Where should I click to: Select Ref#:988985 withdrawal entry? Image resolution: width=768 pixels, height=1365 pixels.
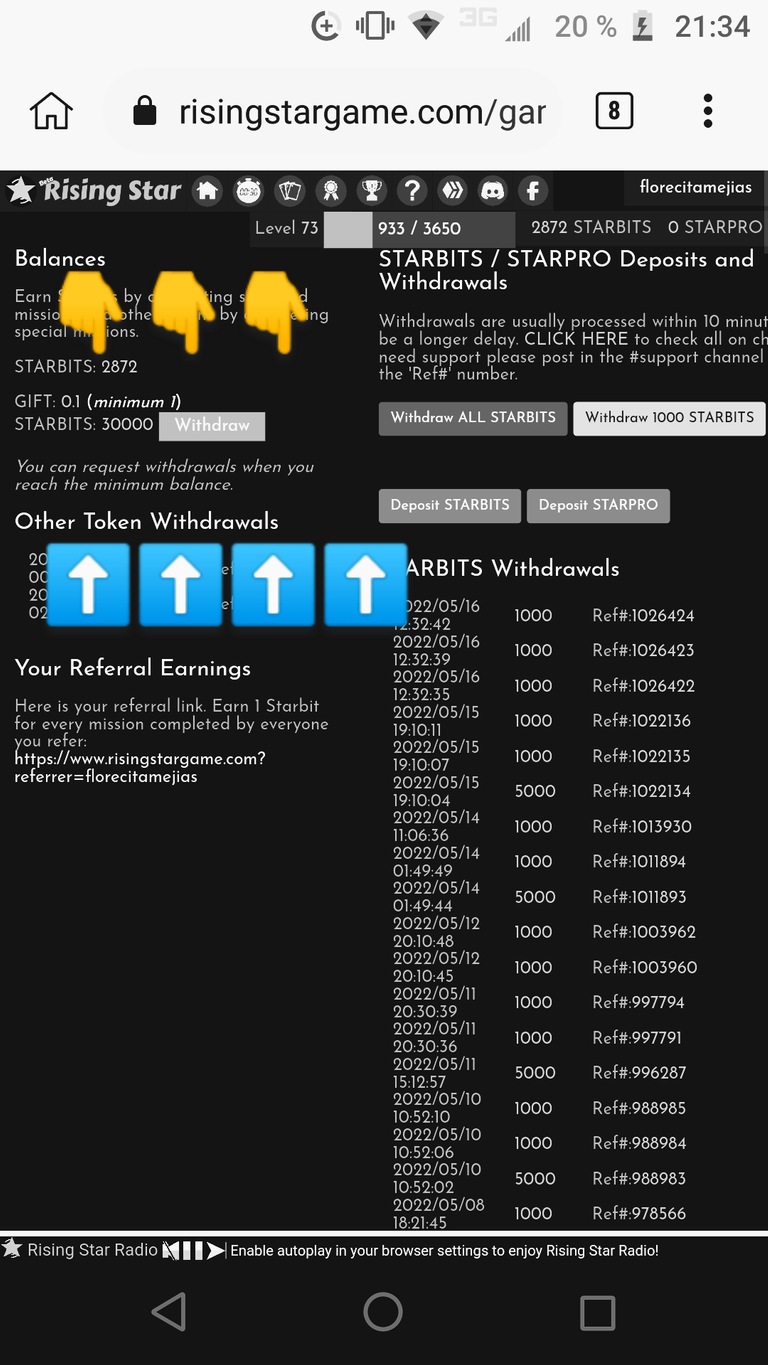click(x=639, y=1109)
